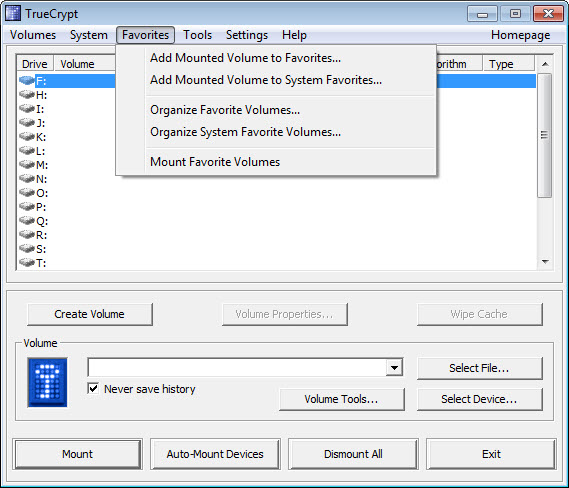The image size is (569, 488).
Task: Open the Homepage link
Action: point(520,35)
